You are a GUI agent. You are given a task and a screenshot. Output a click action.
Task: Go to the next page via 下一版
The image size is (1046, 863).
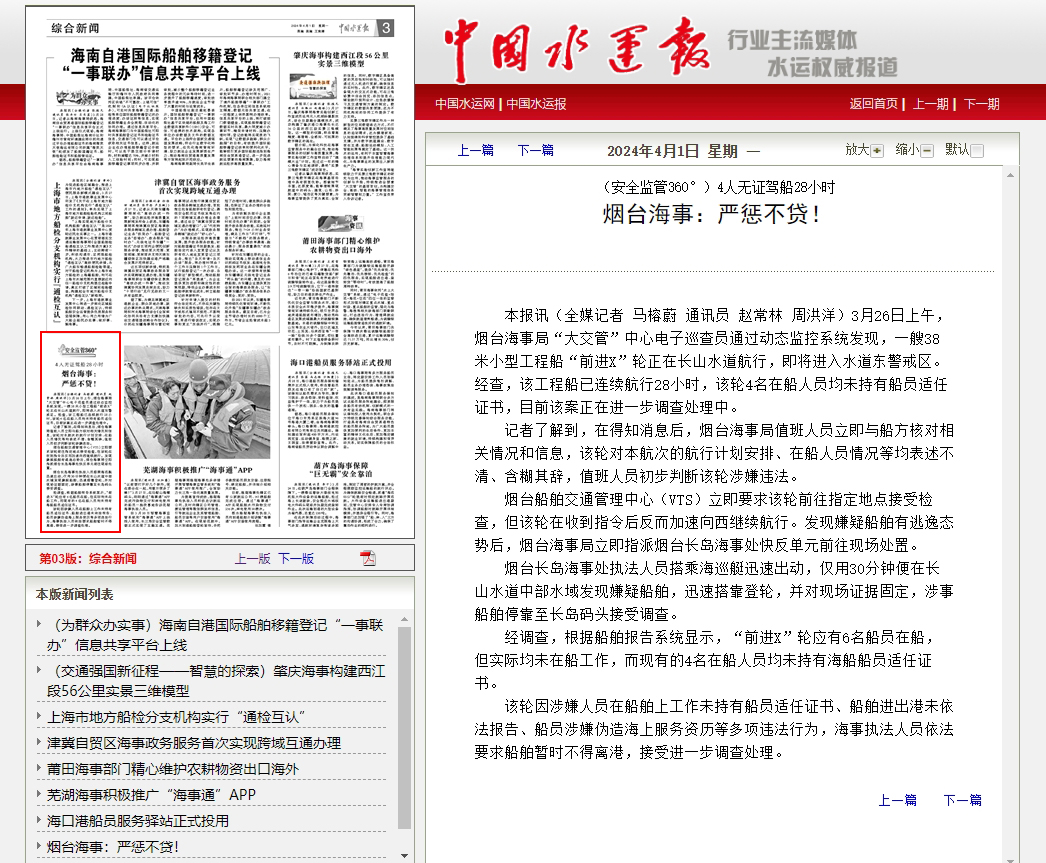(296, 559)
